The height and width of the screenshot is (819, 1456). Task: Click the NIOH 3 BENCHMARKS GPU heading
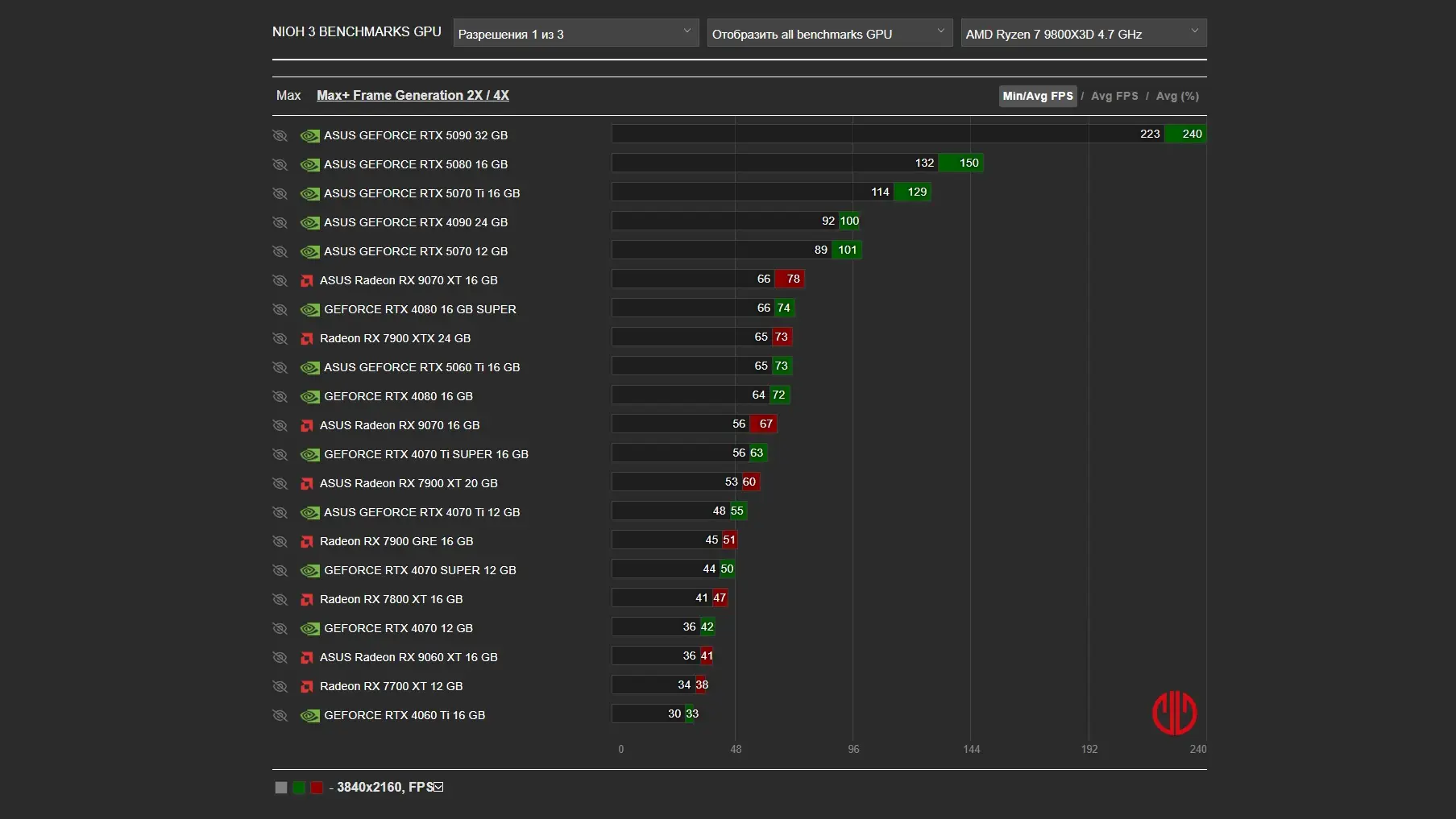(357, 31)
